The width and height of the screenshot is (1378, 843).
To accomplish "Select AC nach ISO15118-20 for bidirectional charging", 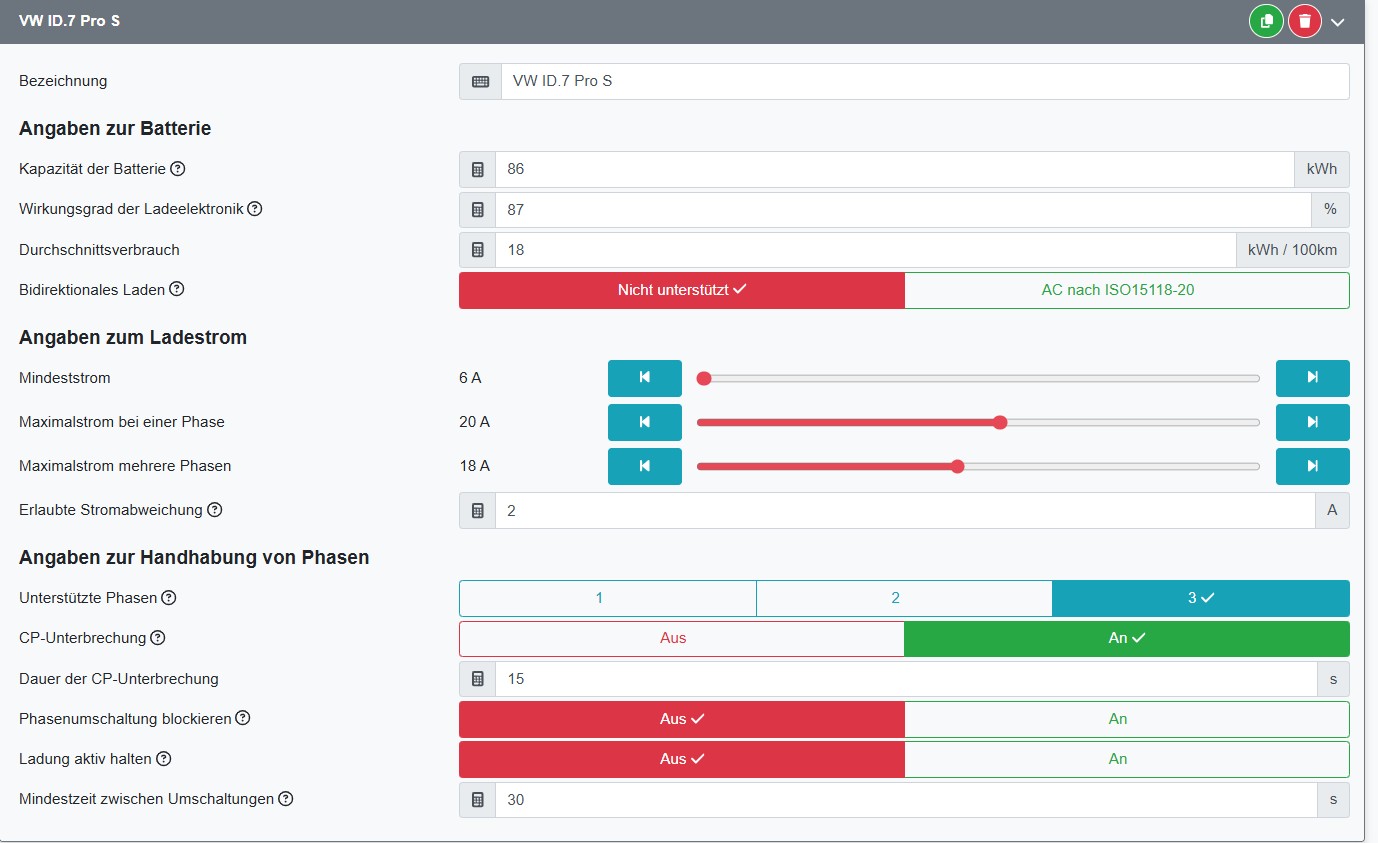I will 1126,290.
